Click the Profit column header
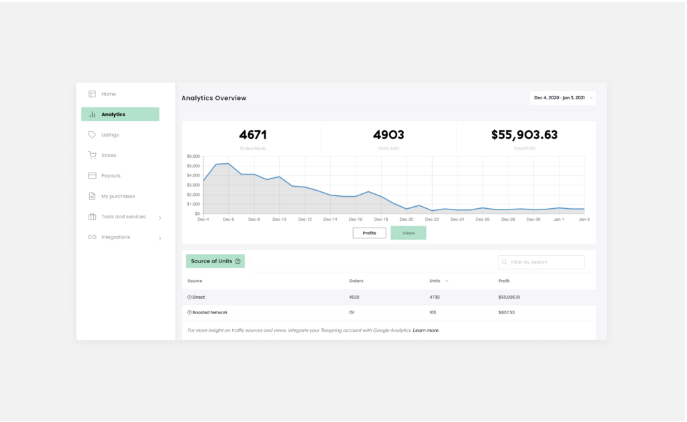This screenshot has width=687, height=422. 504,281
